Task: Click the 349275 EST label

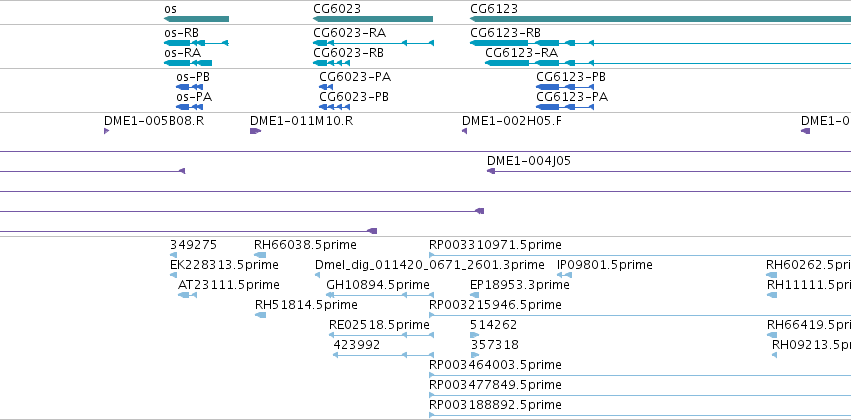Action: pyautogui.click(x=193, y=245)
